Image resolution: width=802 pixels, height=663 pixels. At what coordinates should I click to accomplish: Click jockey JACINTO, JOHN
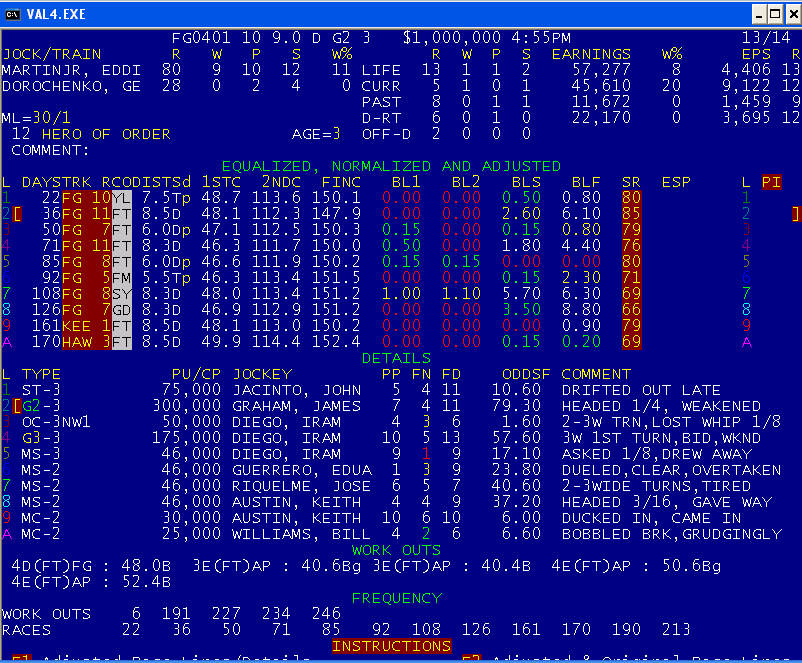pos(297,390)
